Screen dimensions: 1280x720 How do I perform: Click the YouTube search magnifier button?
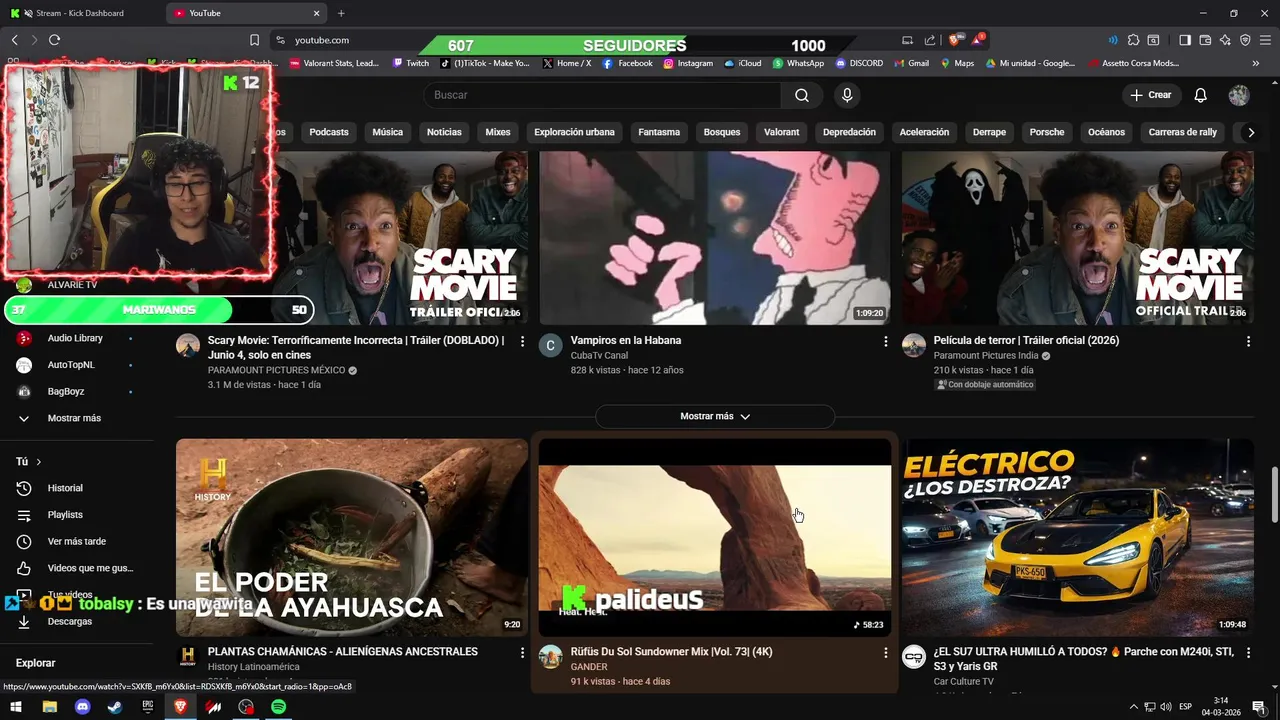[x=802, y=95]
